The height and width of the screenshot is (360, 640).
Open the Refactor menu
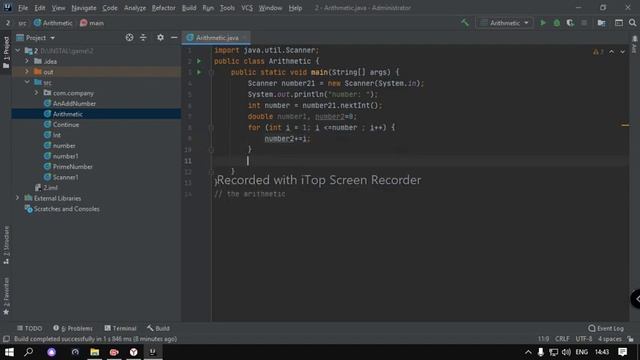163,8
